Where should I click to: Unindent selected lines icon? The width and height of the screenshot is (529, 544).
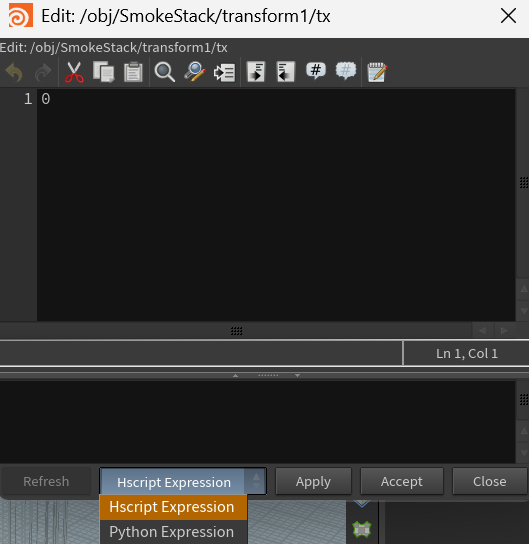(286, 72)
